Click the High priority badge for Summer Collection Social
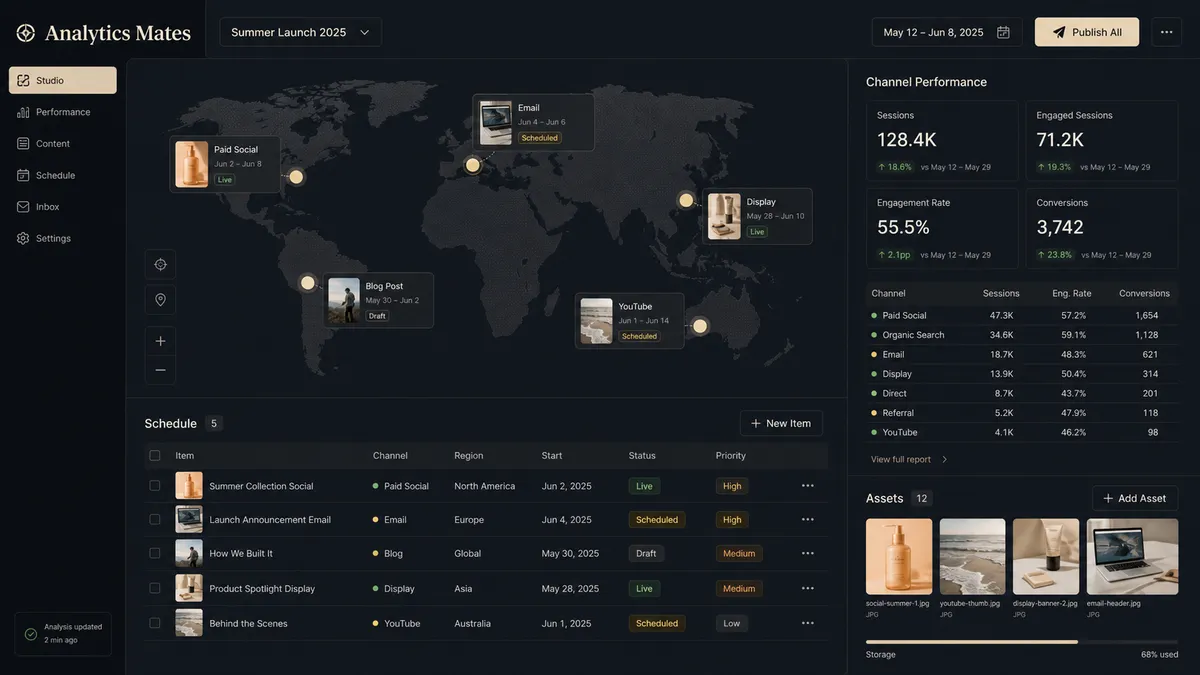The width and height of the screenshot is (1200, 675). coord(732,486)
